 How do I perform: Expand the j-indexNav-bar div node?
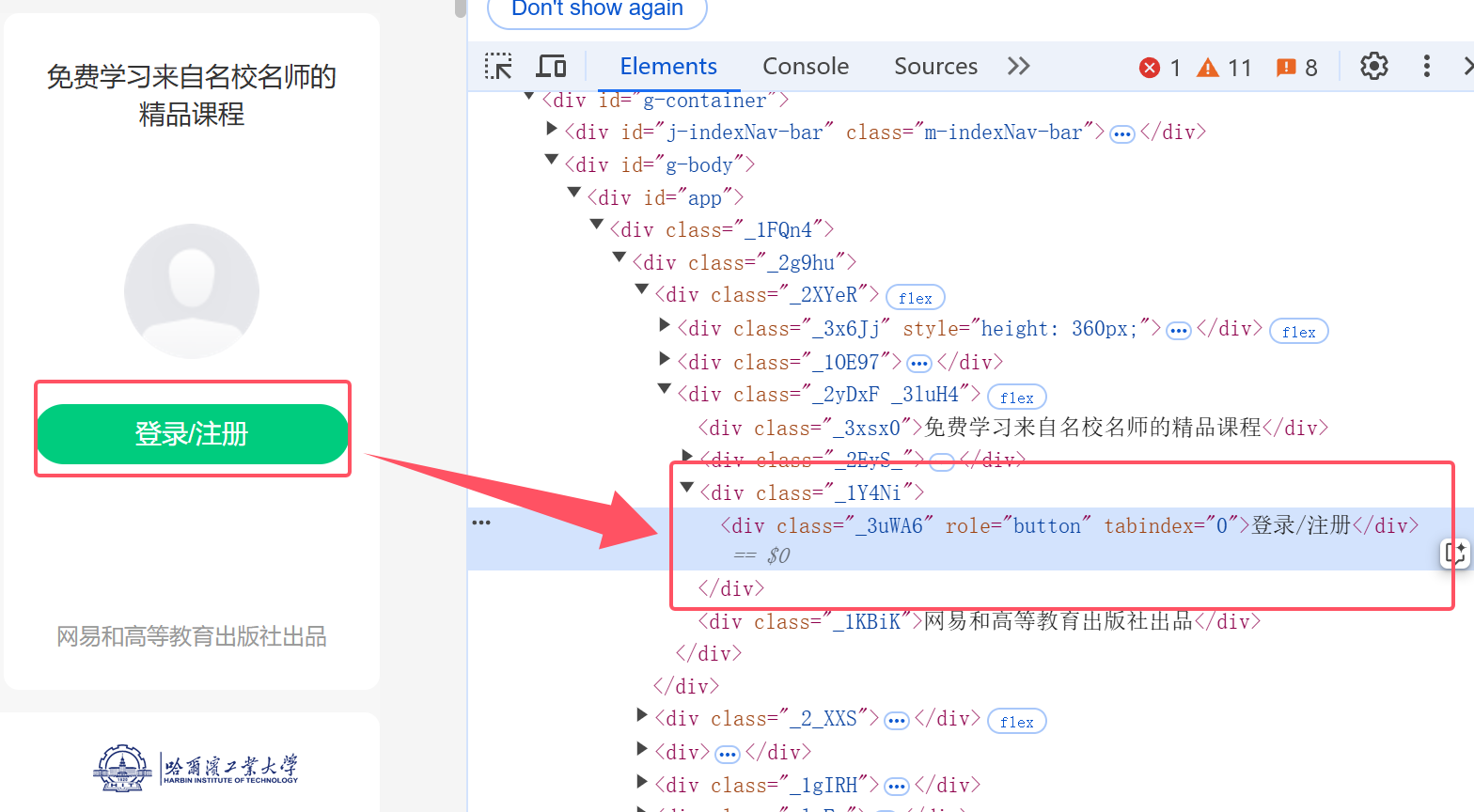(552, 129)
